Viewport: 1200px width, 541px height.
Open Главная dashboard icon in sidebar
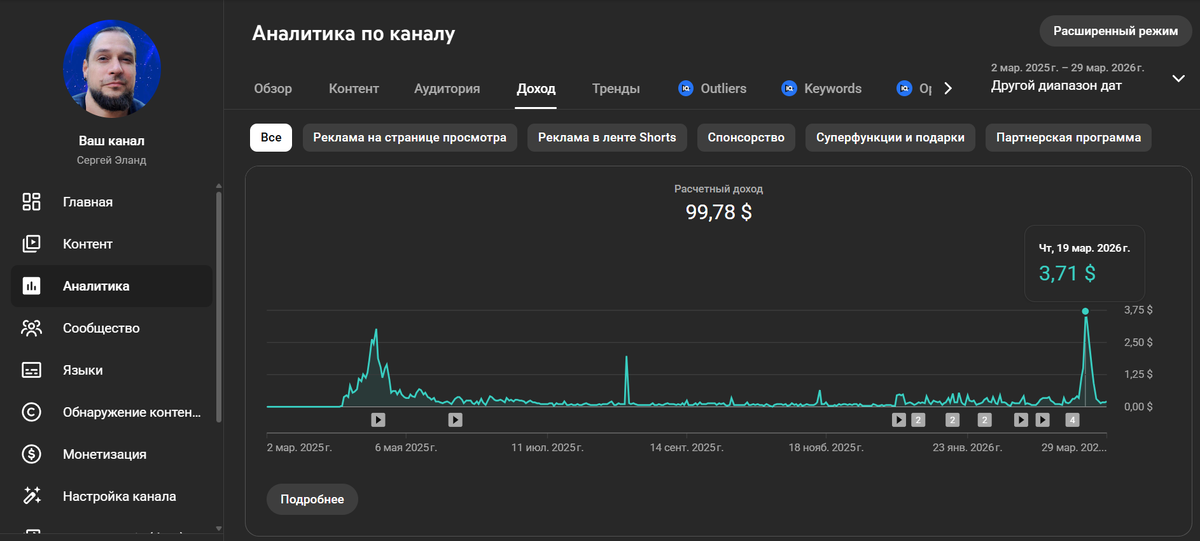[31, 202]
